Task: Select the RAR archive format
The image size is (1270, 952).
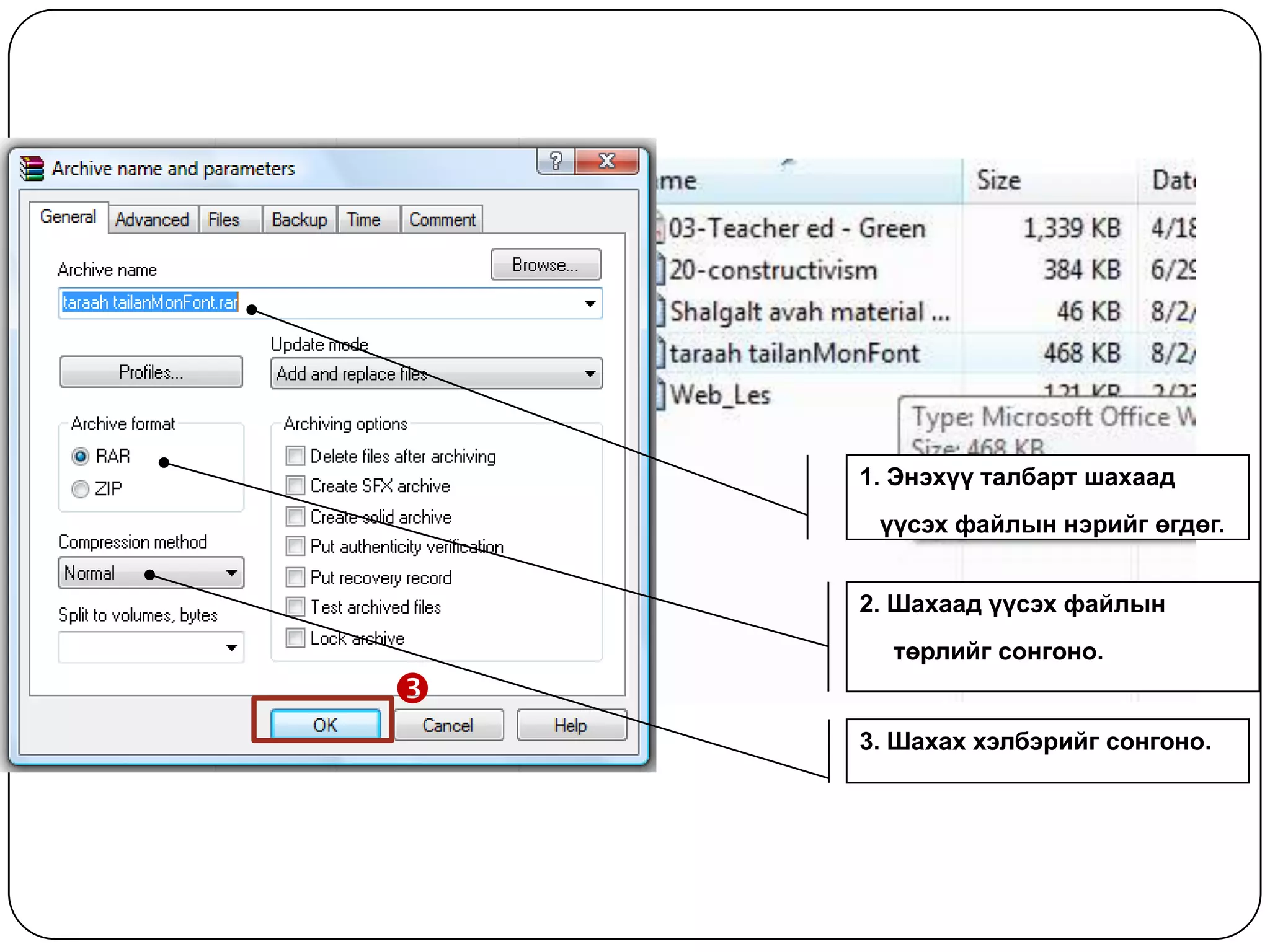Action: (81, 457)
